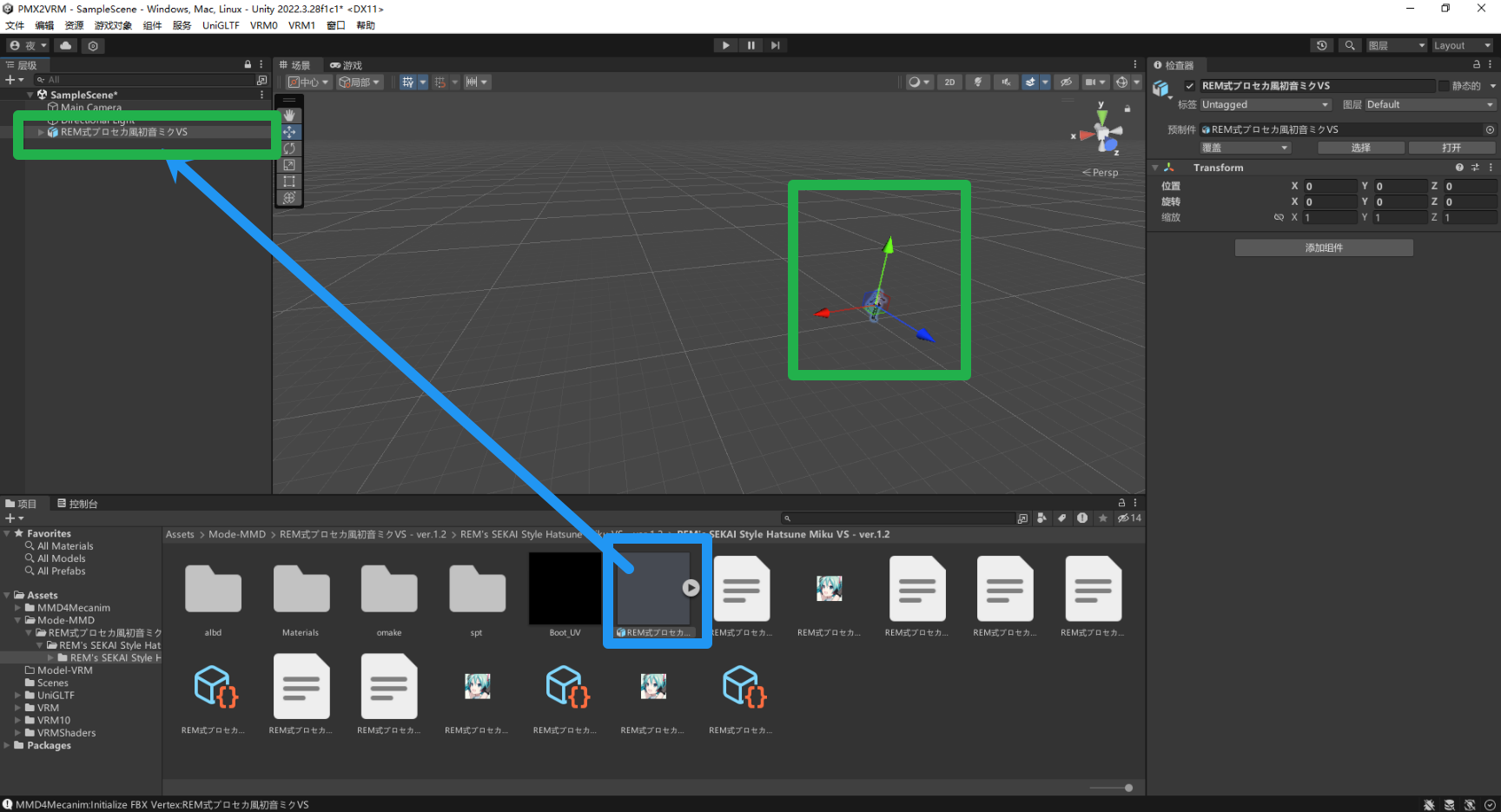Select the Boot_UV black texture thumbnail
The width and height of the screenshot is (1501, 812).
click(565, 589)
